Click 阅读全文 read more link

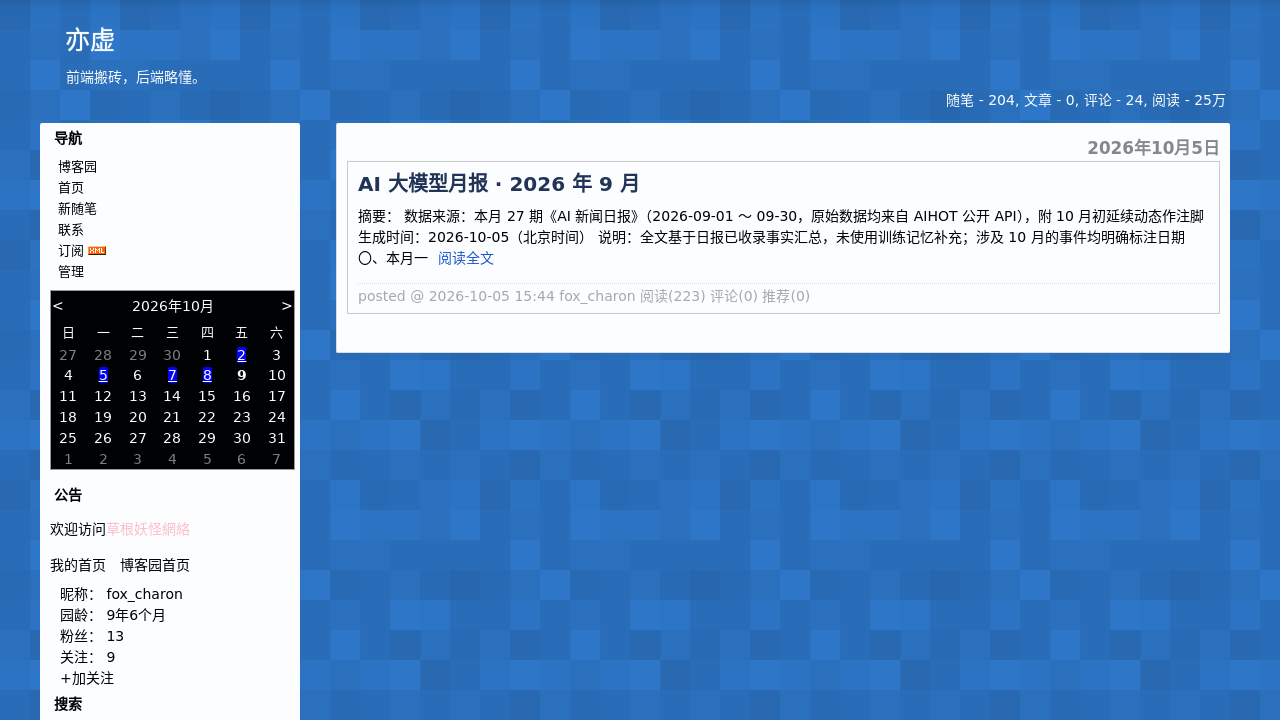466,258
